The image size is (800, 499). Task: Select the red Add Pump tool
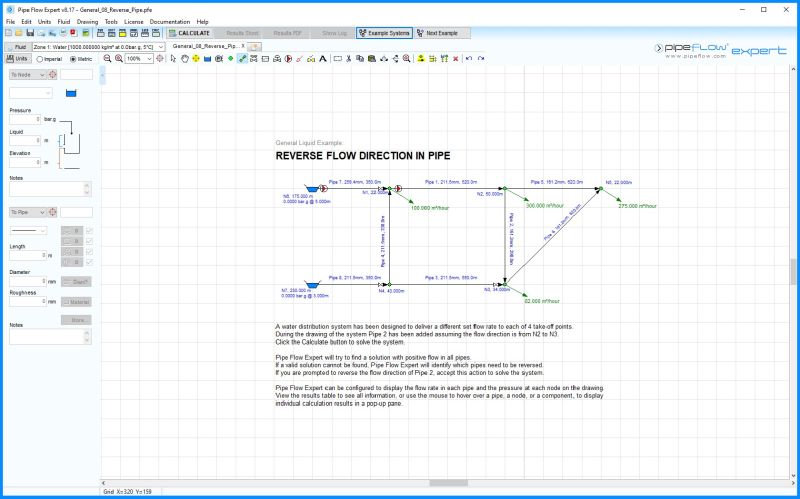tap(288, 59)
